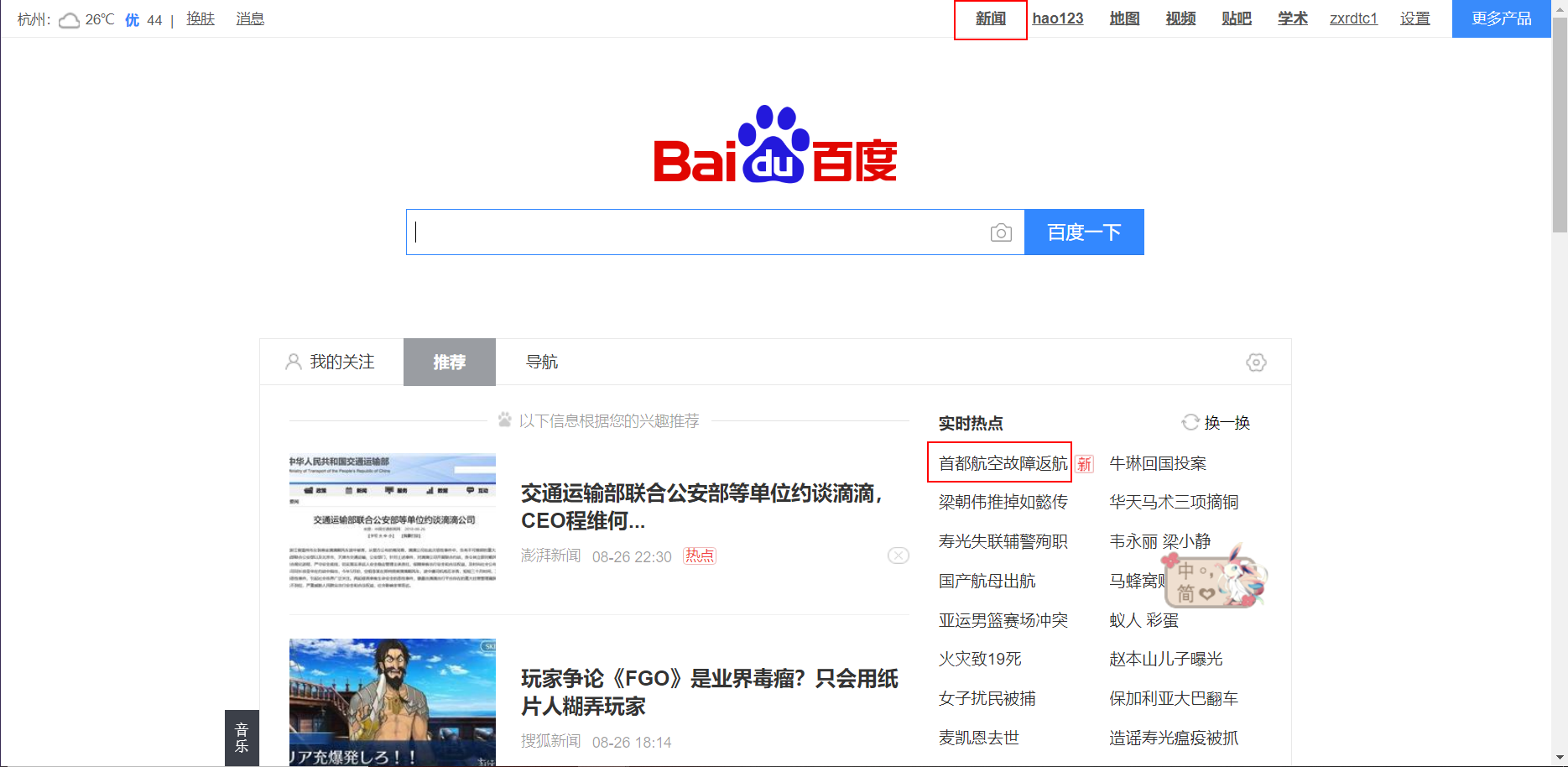The image size is (1568, 767).
Task: Open the 交通运输部联合公安部 article headline
Action: click(701, 507)
